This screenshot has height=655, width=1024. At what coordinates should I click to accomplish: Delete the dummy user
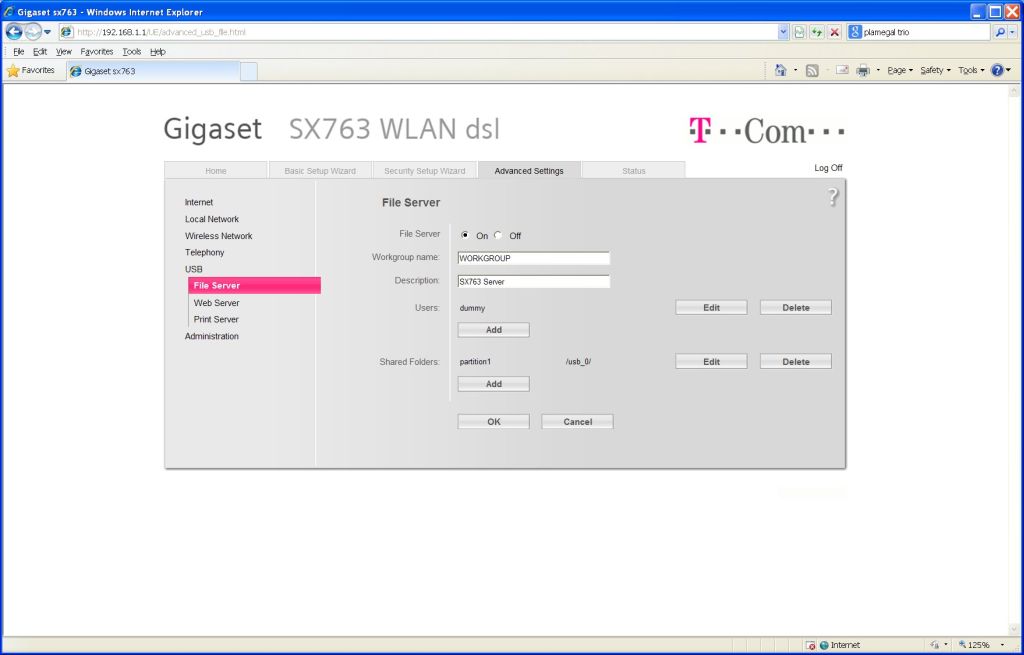795,308
